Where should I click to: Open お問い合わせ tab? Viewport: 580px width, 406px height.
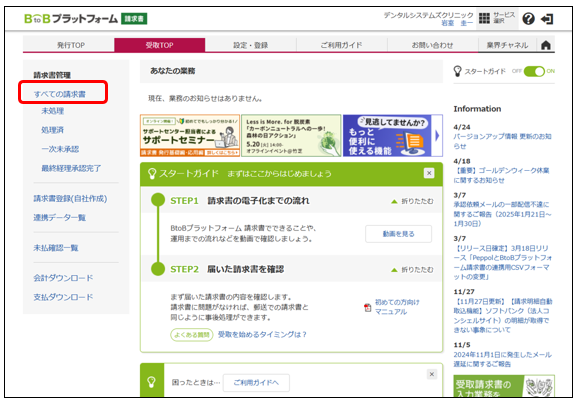tap(432, 45)
